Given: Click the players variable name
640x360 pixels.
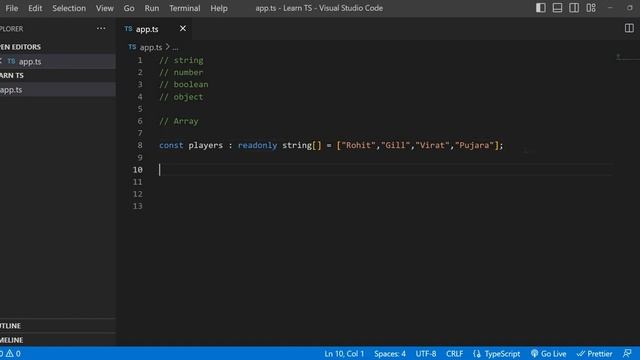Looking at the screenshot, I should point(205,145).
